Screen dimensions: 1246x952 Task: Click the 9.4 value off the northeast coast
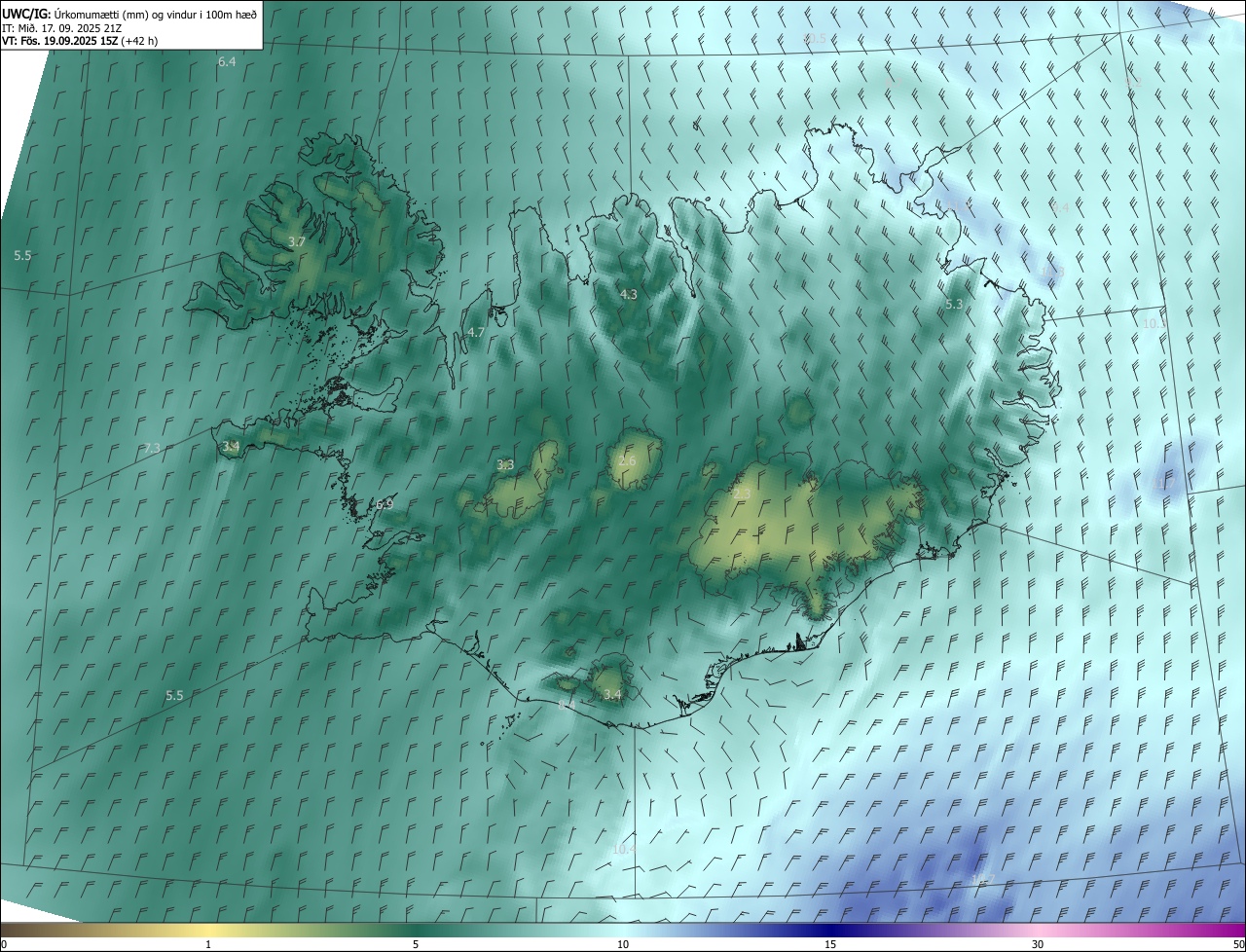coord(1060,207)
